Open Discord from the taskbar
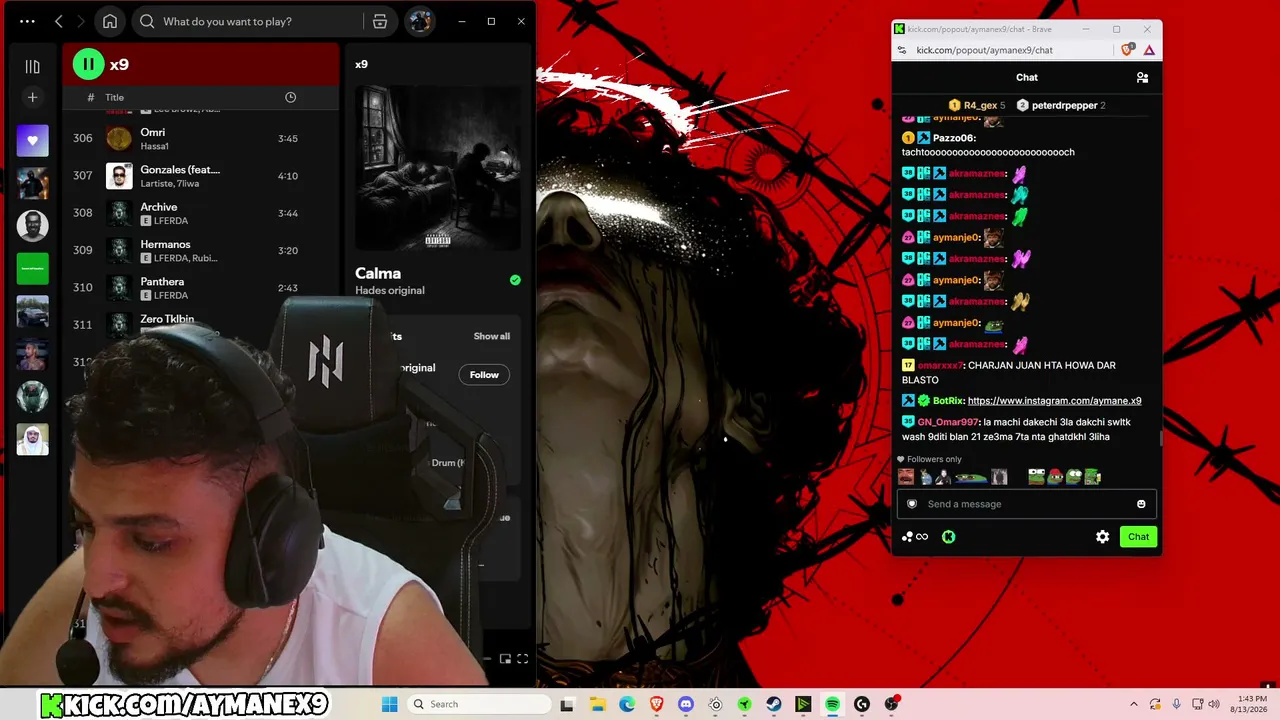Image resolution: width=1280 pixels, height=720 pixels. coord(686,704)
